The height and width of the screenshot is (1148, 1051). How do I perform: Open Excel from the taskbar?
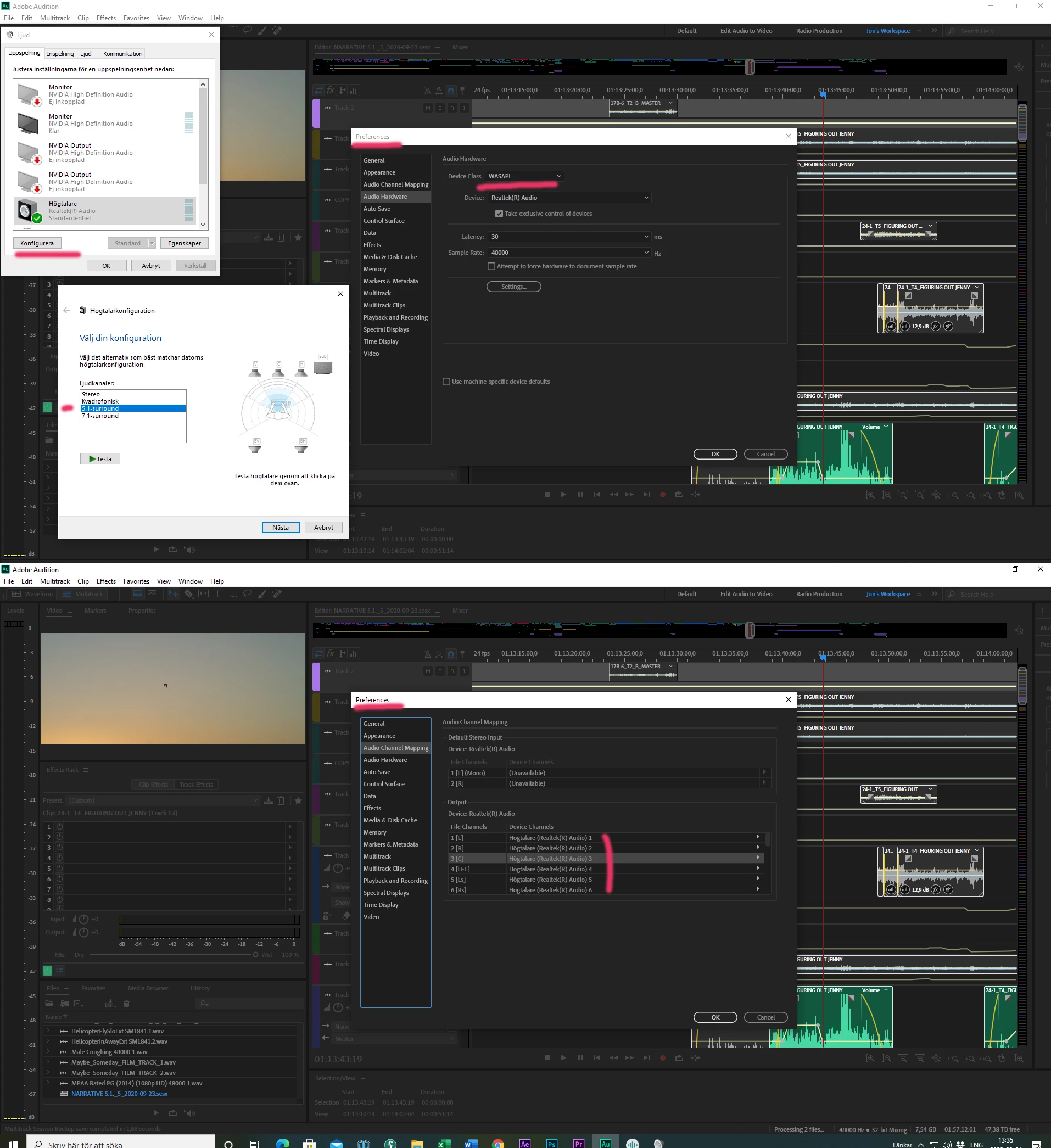(x=444, y=1144)
